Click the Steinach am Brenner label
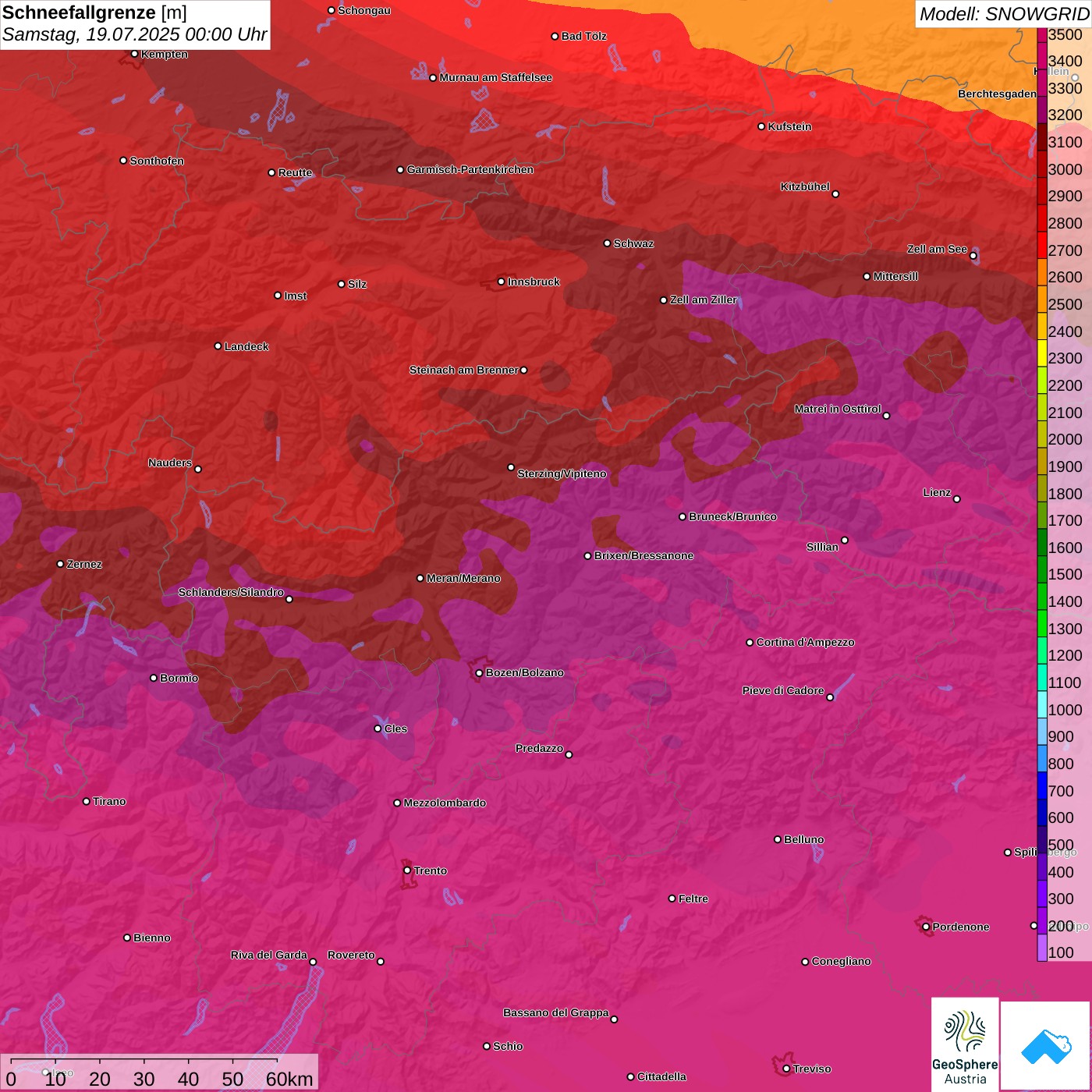Screen dimensions: 1092x1092 463,370
